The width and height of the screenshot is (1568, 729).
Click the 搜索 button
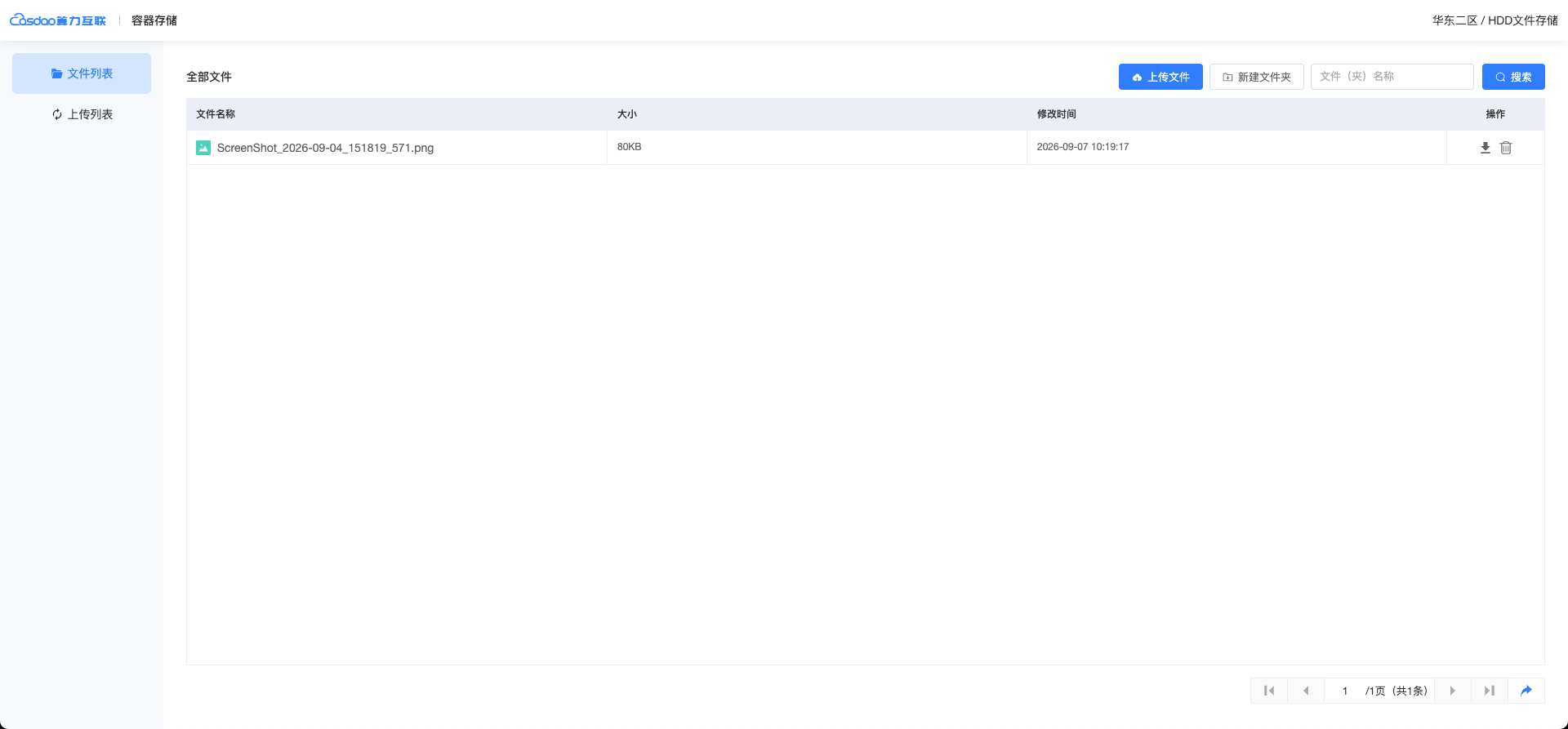click(x=1513, y=77)
